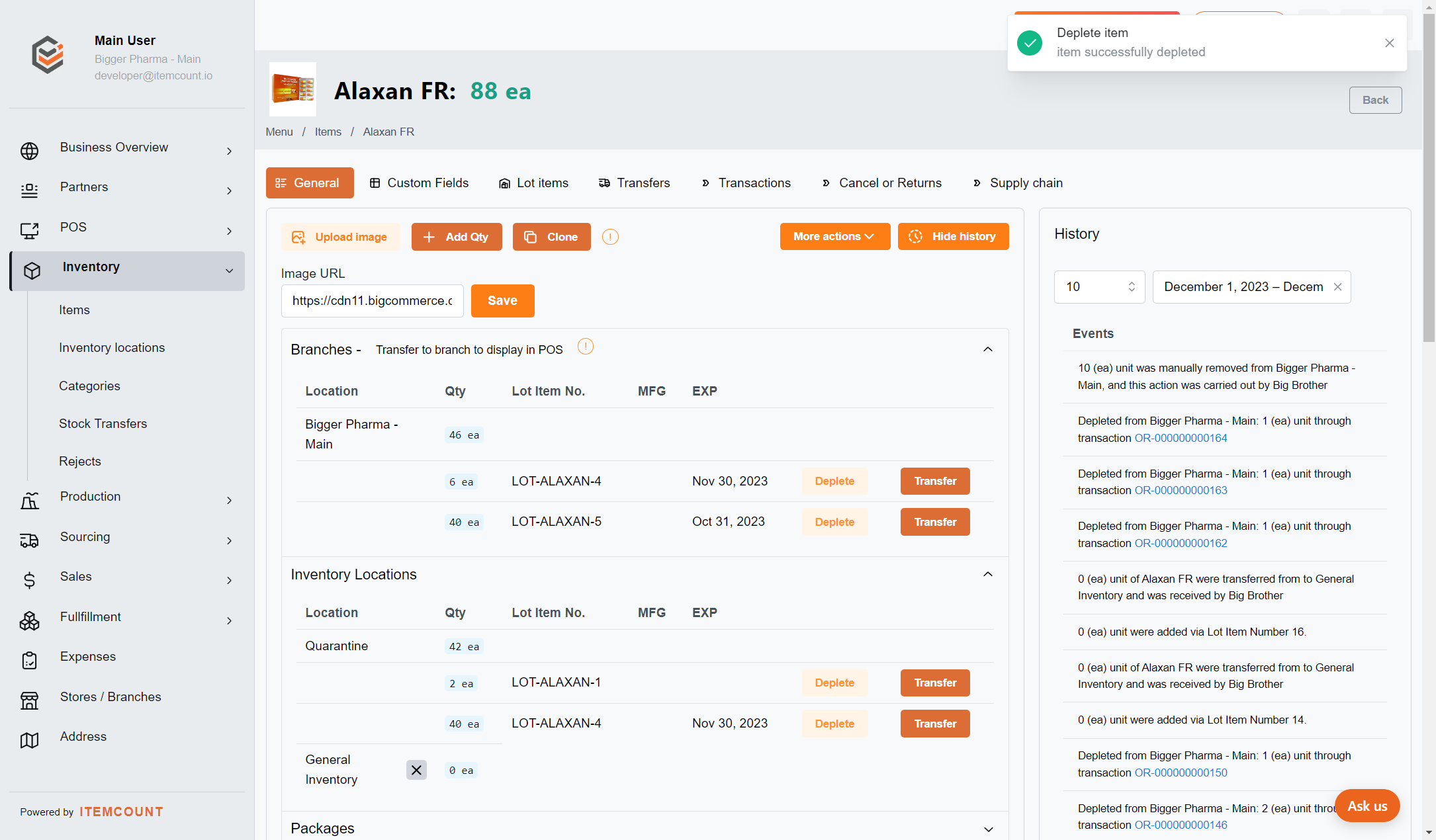Click the Business Overview globe icon
Image resolution: width=1436 pixels, height=840 pixels.
[29, 151]
